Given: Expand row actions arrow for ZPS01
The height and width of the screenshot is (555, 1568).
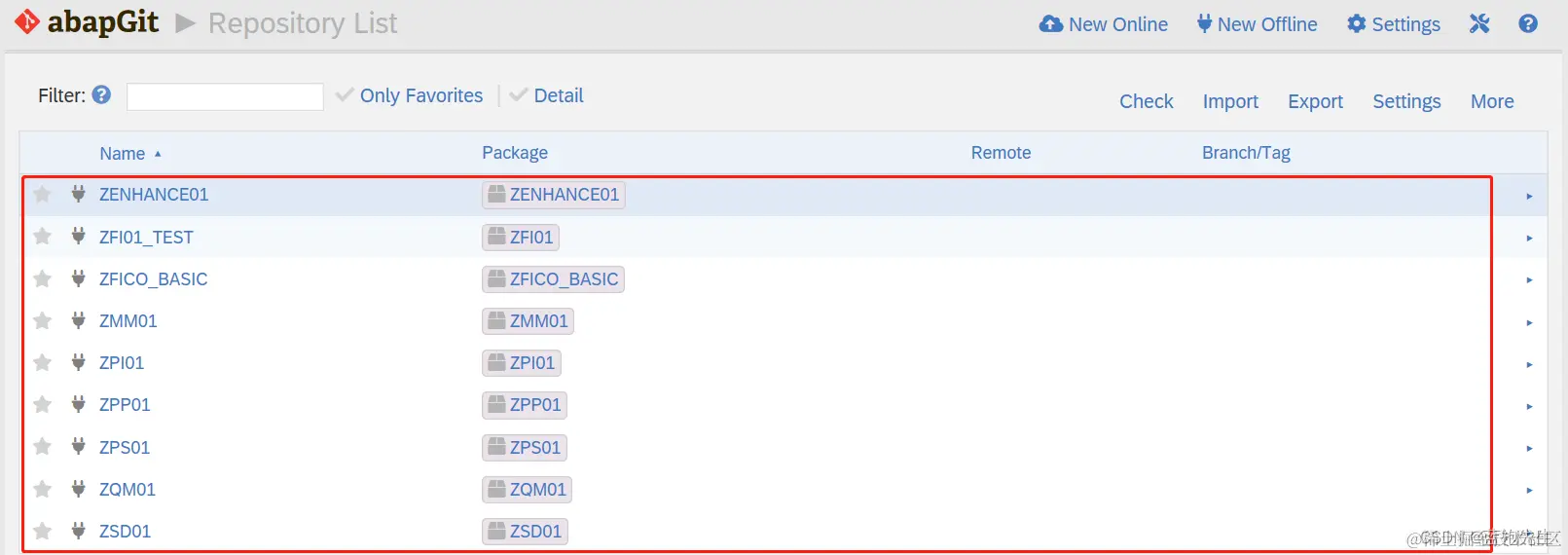Looking at the screenshot, I should tap(1529, 448).
